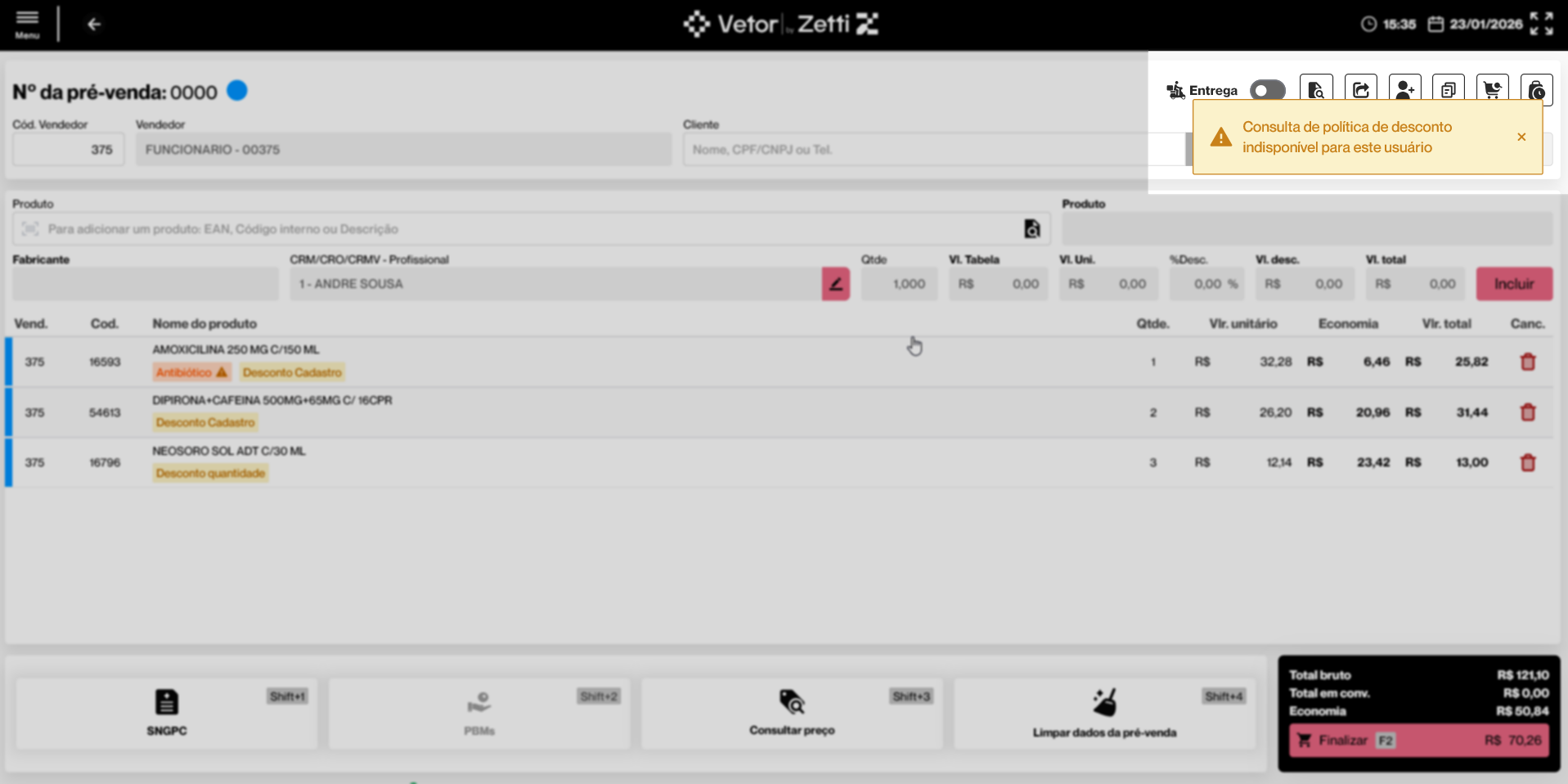Click product code 16593

point(105,362)
